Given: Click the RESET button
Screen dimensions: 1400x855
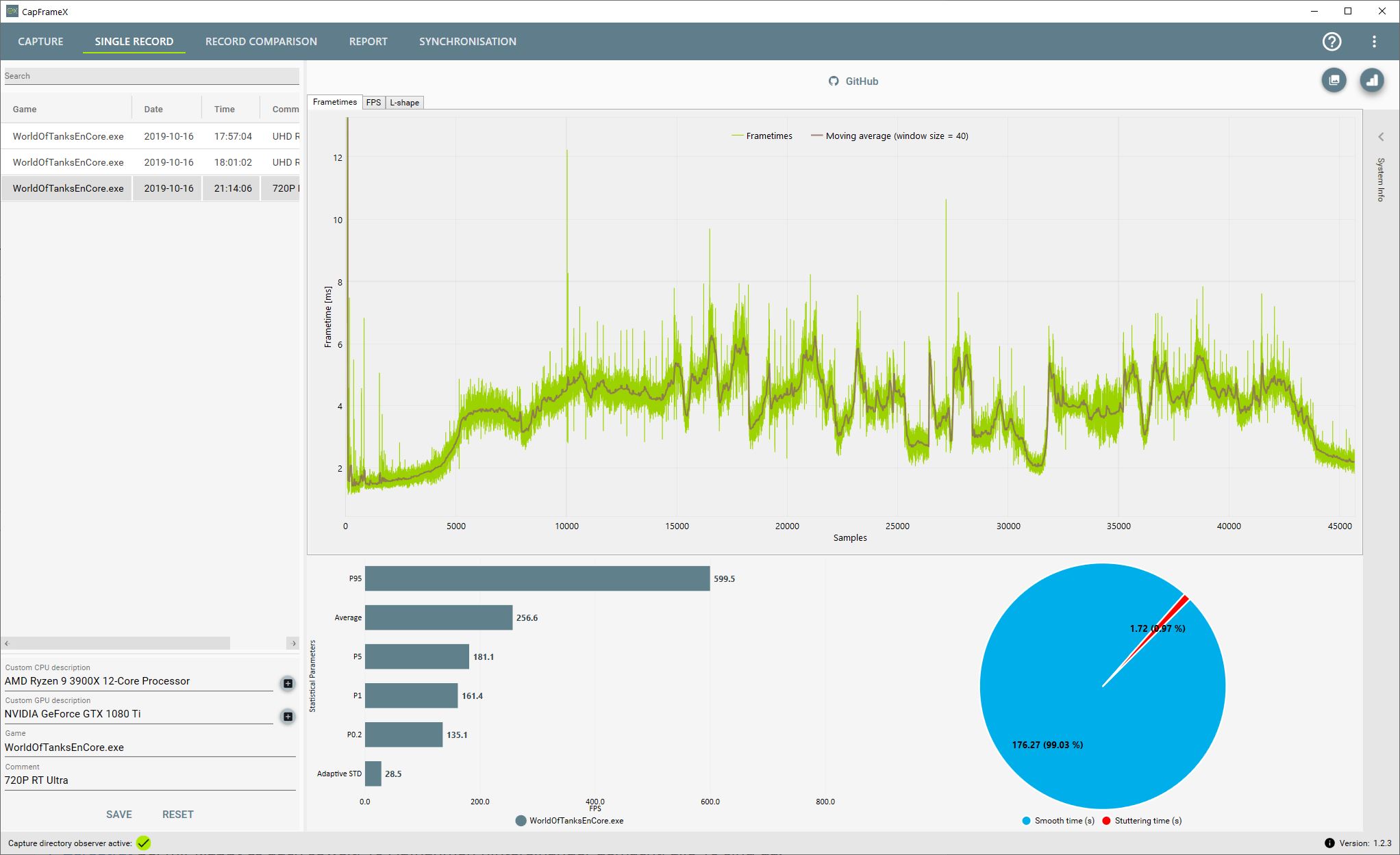Looking at the screenshot, I should 177,815.
